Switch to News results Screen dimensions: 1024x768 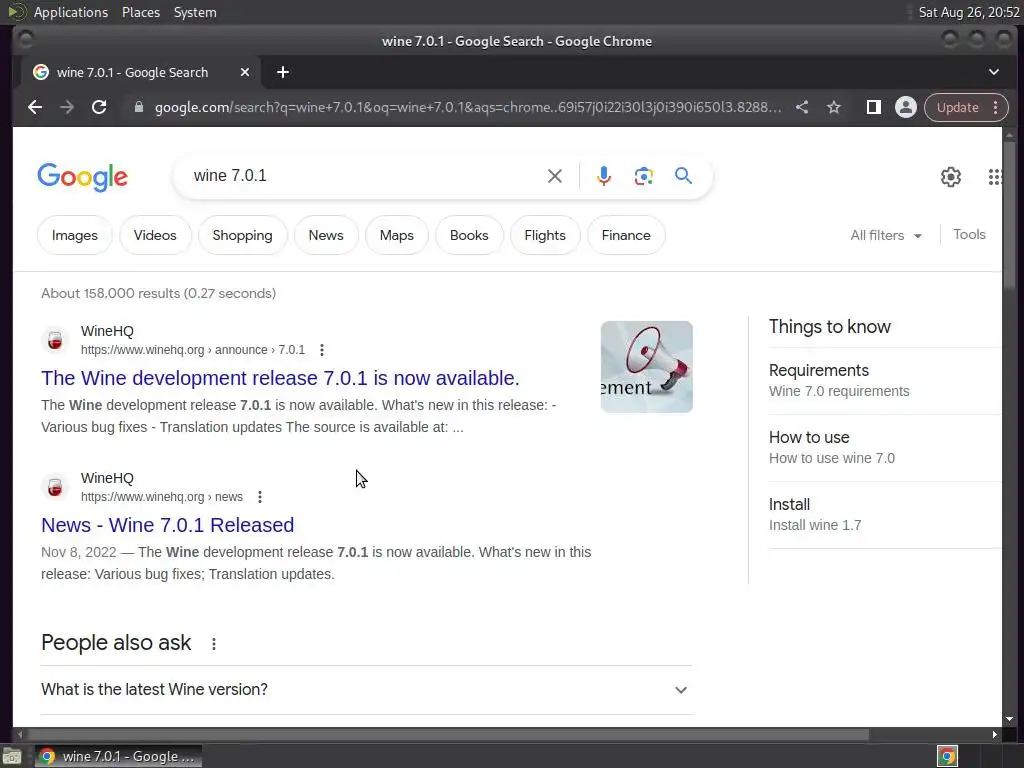(x=326, y=235)
